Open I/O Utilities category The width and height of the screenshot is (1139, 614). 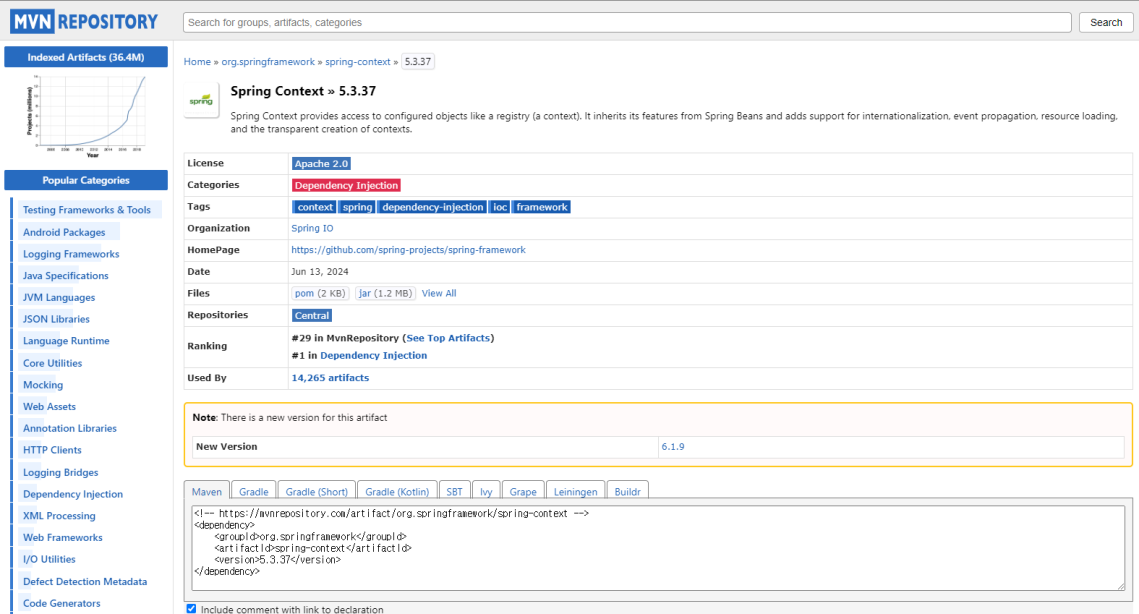pos(49,560)
